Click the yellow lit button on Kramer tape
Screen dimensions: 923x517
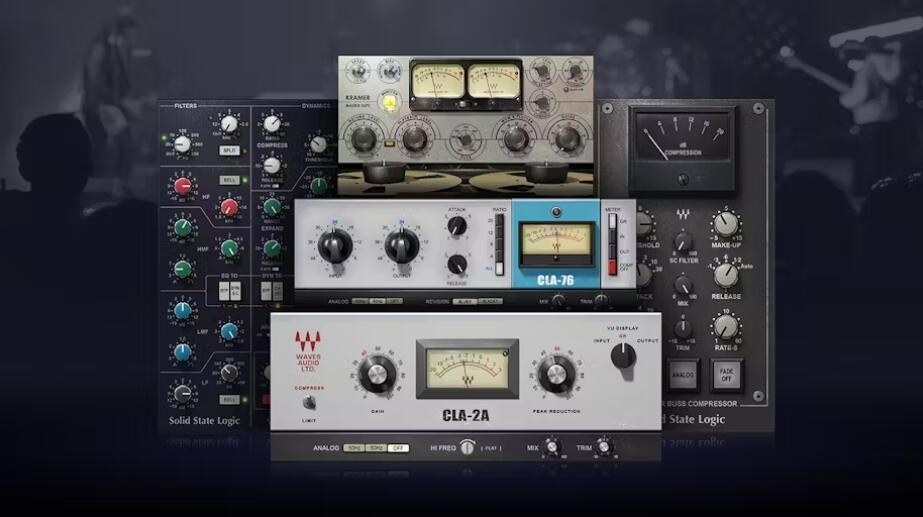coord(389,103)
